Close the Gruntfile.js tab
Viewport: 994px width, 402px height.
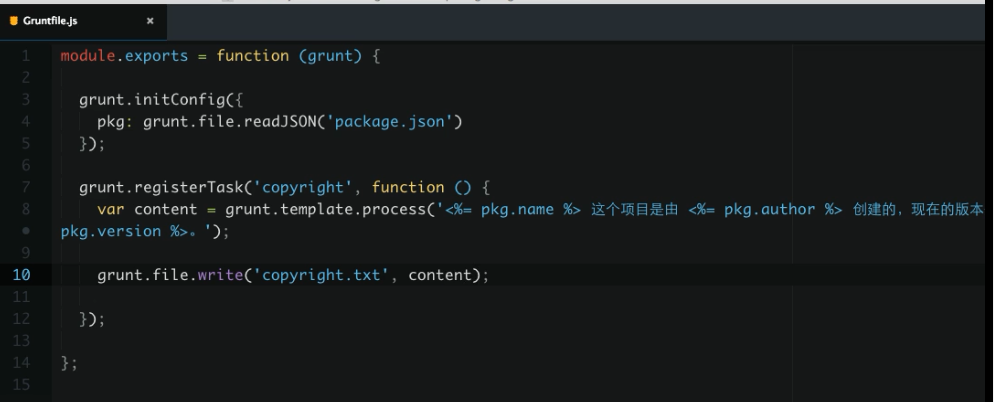pyautogui.click(x=150, y=20)
